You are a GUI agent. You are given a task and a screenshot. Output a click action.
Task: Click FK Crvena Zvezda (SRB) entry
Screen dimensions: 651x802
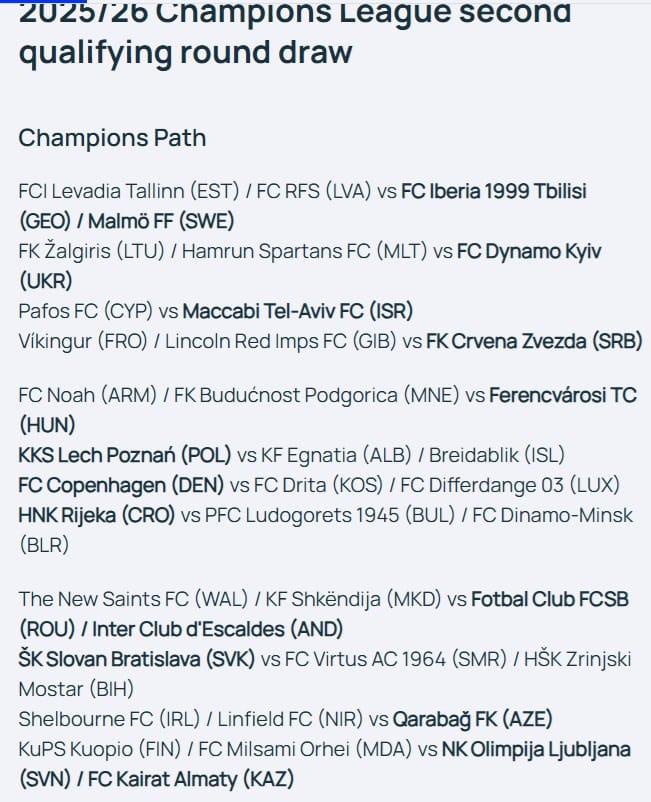click(x=534, y=341)
